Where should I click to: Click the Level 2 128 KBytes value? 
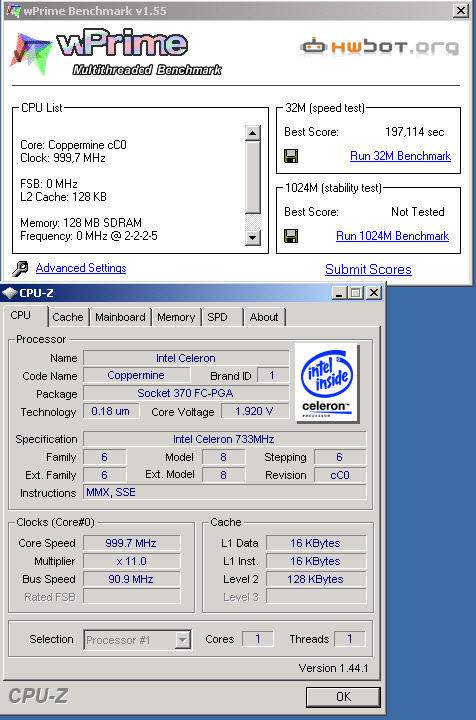pos(316,579)
